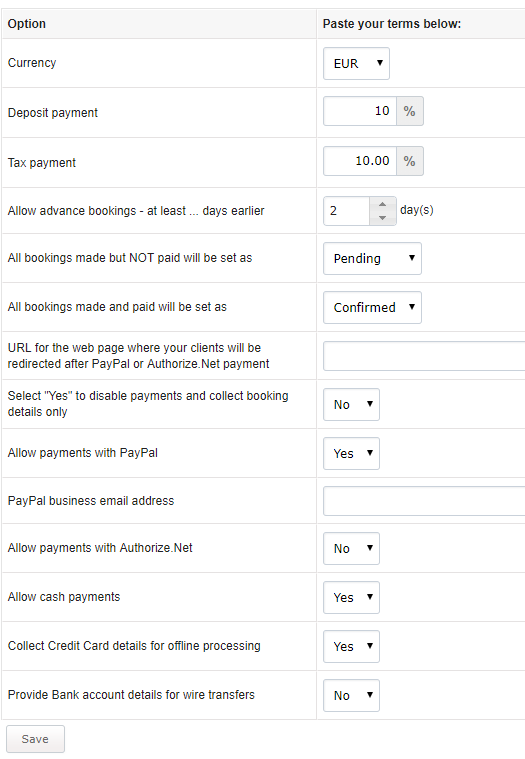Click the advance bookings days number field
The height and width of the screenshot is (759, 525).
pyautogui.click(x=347, y=211)
